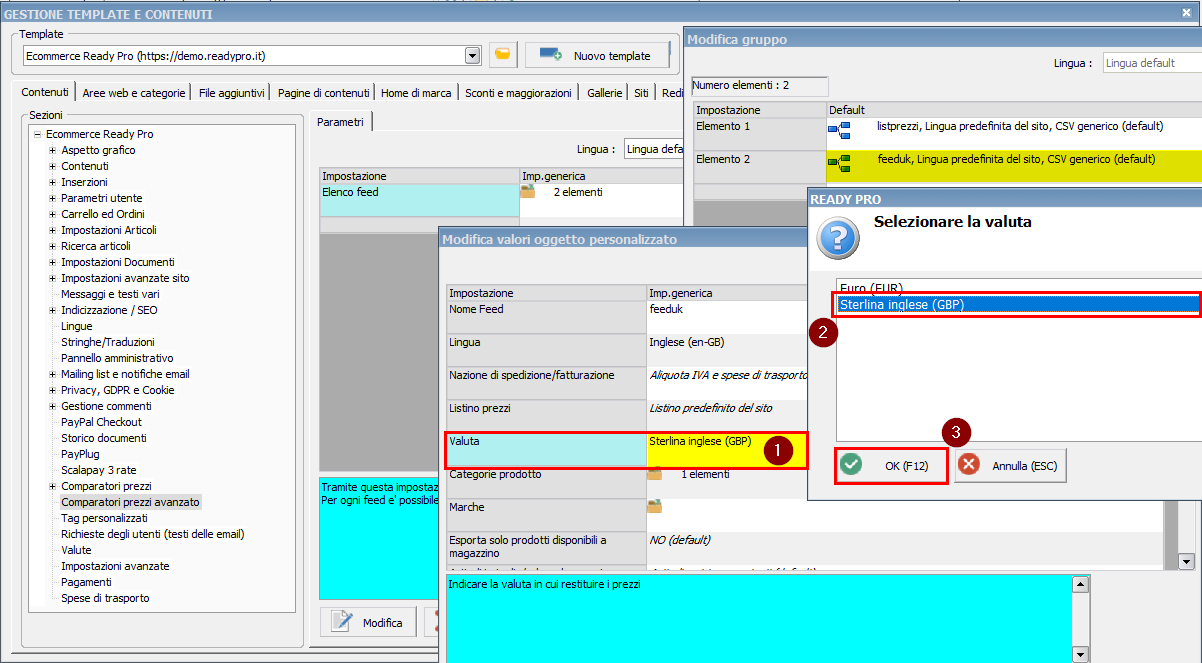Click the Nuovo template button
This screenshot has height=663, width=1202.
(x=597, y=55)
